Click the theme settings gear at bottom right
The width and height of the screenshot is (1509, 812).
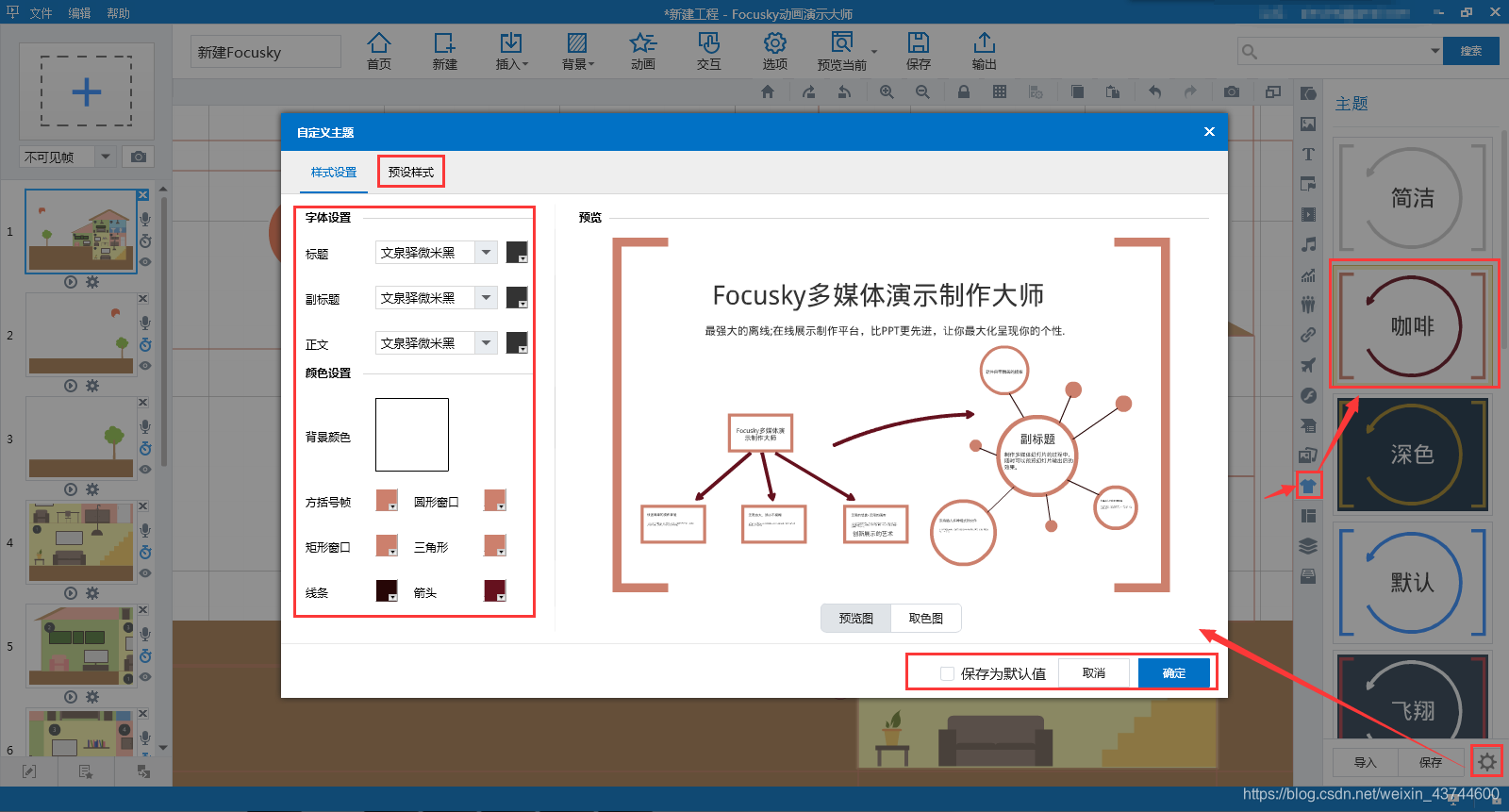click(x=1487, y=762)
